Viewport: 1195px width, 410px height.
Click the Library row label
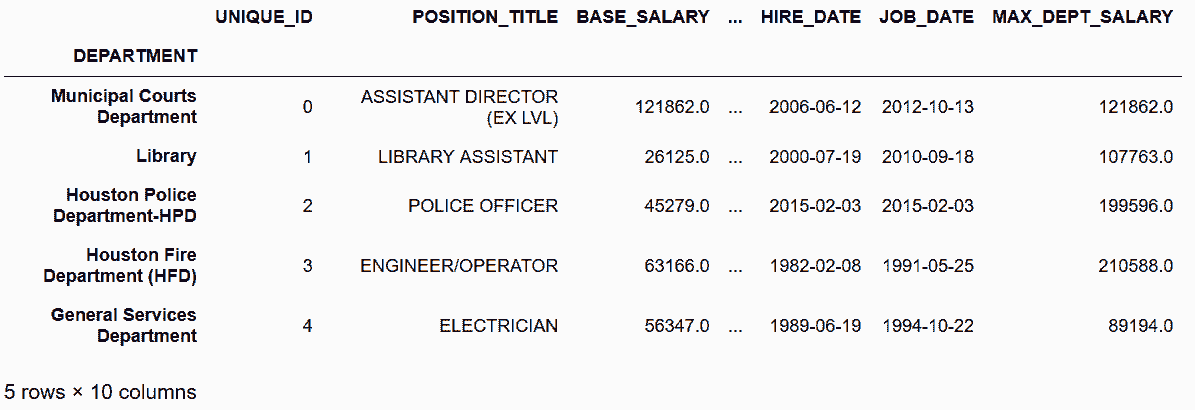tap(166, 156)
